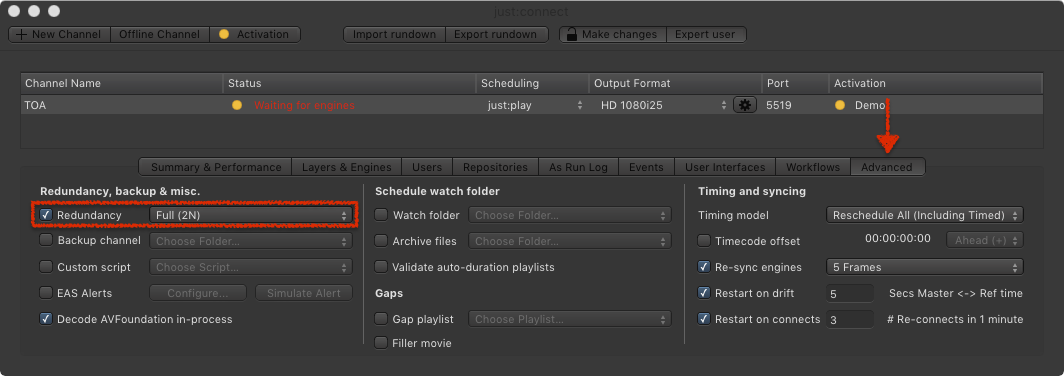Click the Port column header

[x=795, y=83]
